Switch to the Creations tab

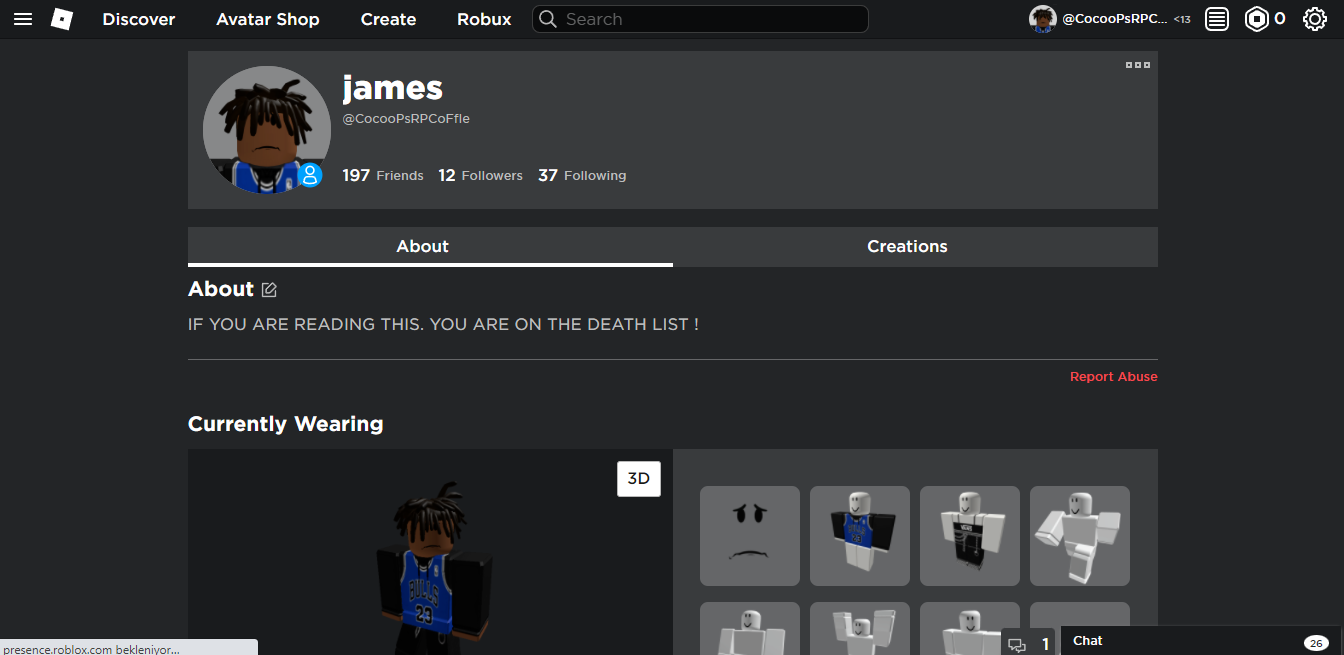click(x=915, y=247)
